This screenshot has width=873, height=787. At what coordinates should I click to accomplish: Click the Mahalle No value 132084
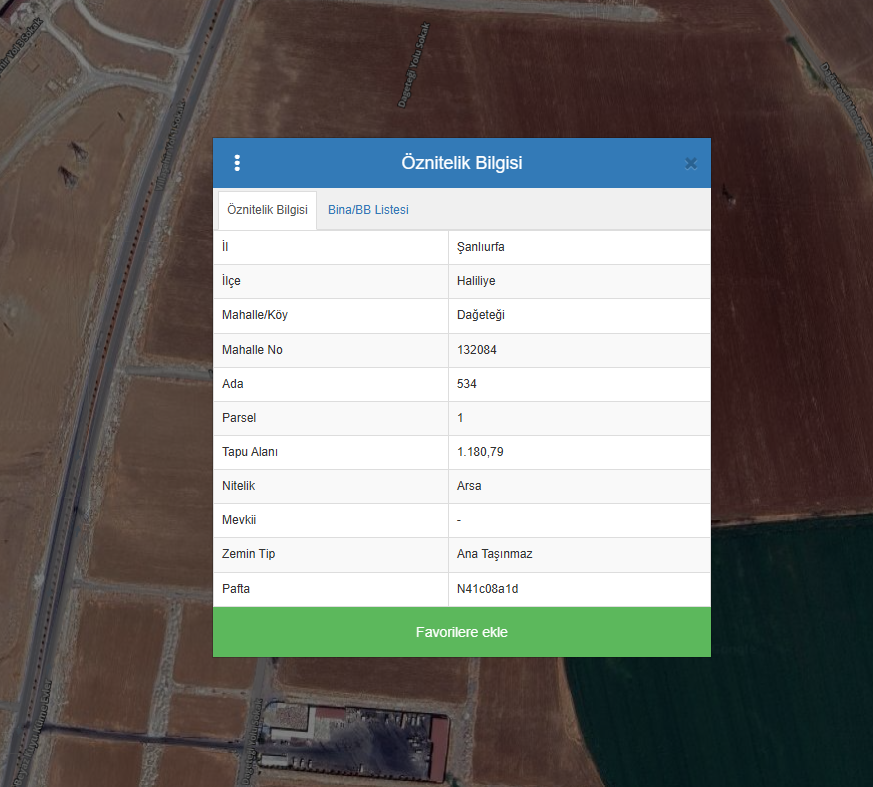(477, 350)
